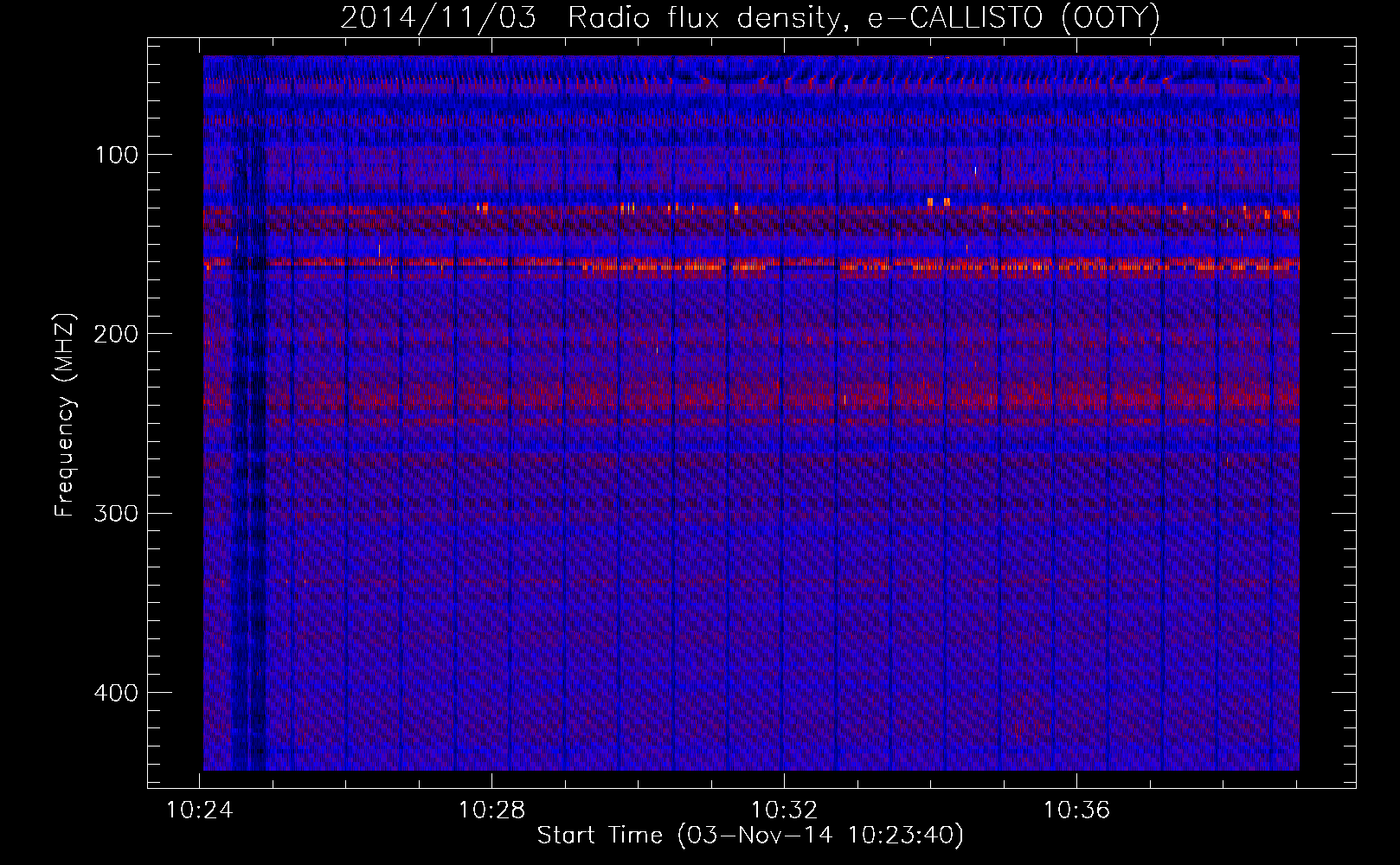1400x865 pixels.
Task: Click the Frequency (MHZ) axis label
Action: (x=65, y=415)
